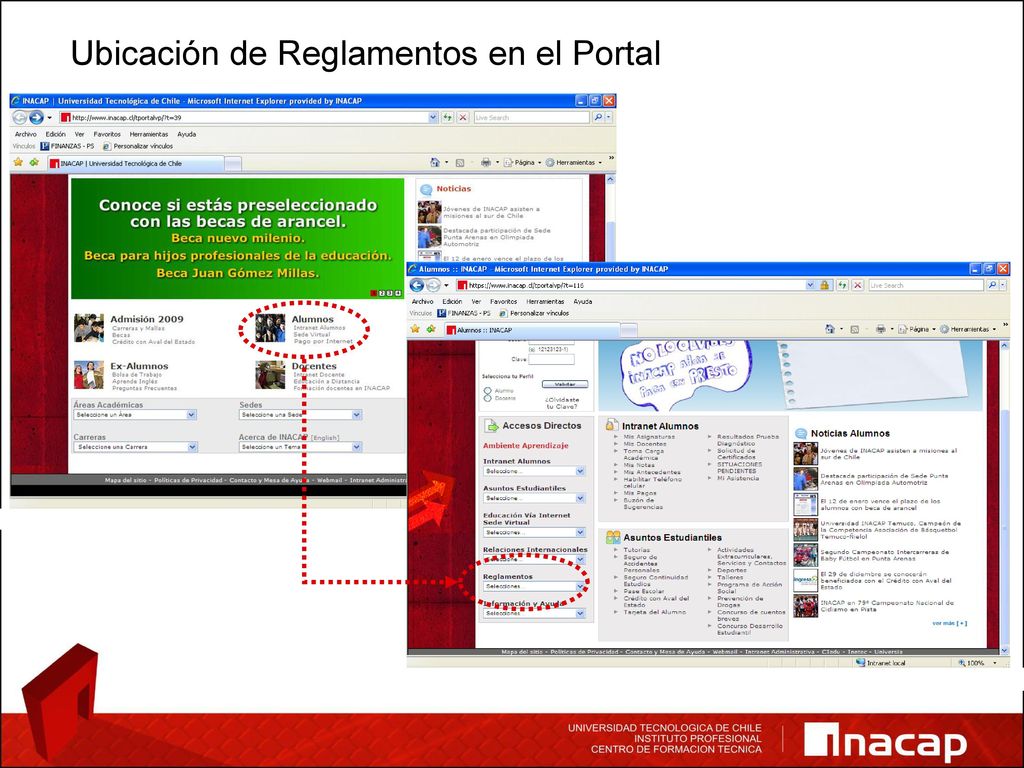Open the Pase Escolar link
Image resolution: width=1024 pixels, height=768 pixels.
tap(643, 591)
